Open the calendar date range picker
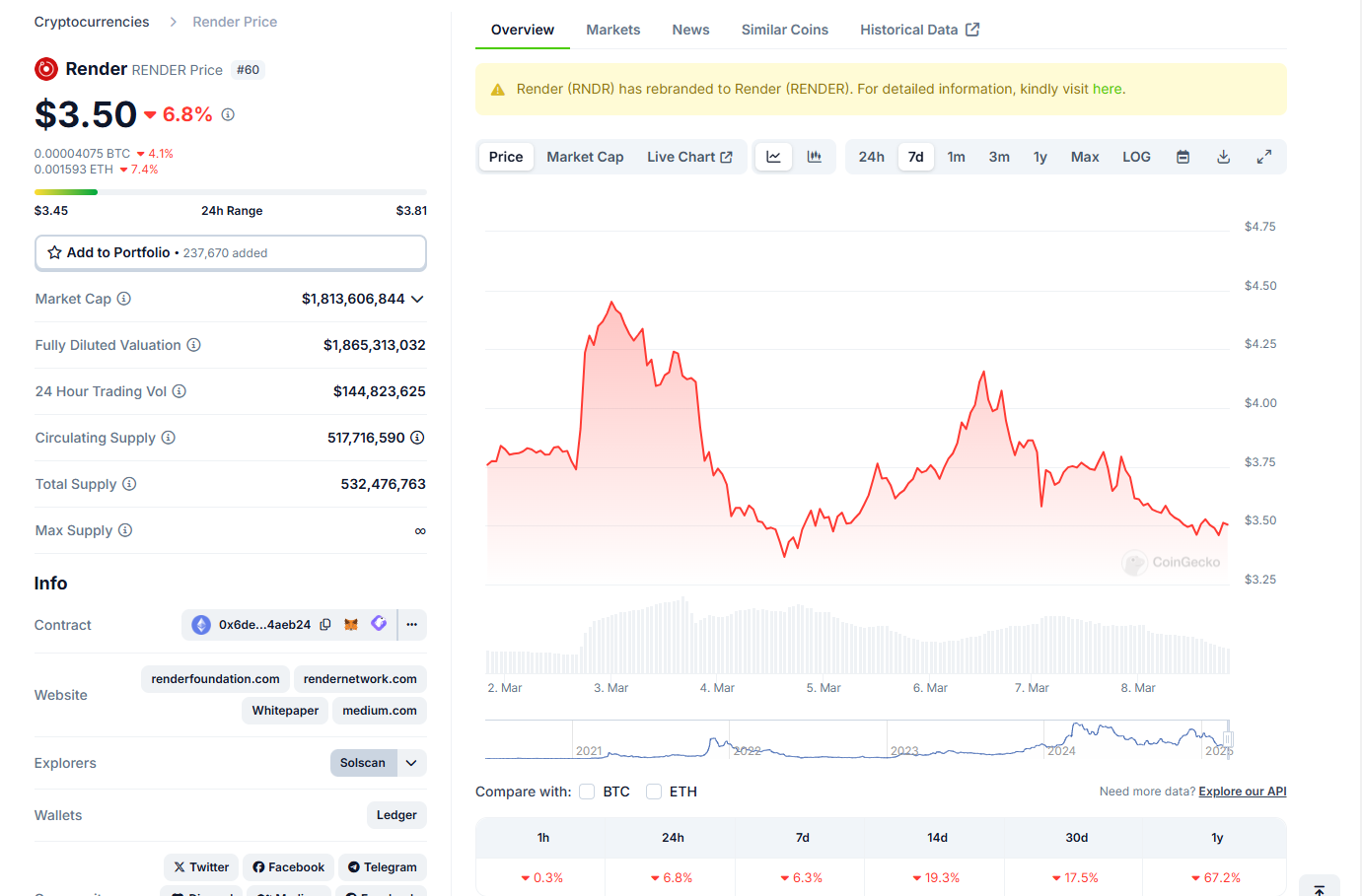This screenshot has height=896, width=1362. [x=1183, y=157]
